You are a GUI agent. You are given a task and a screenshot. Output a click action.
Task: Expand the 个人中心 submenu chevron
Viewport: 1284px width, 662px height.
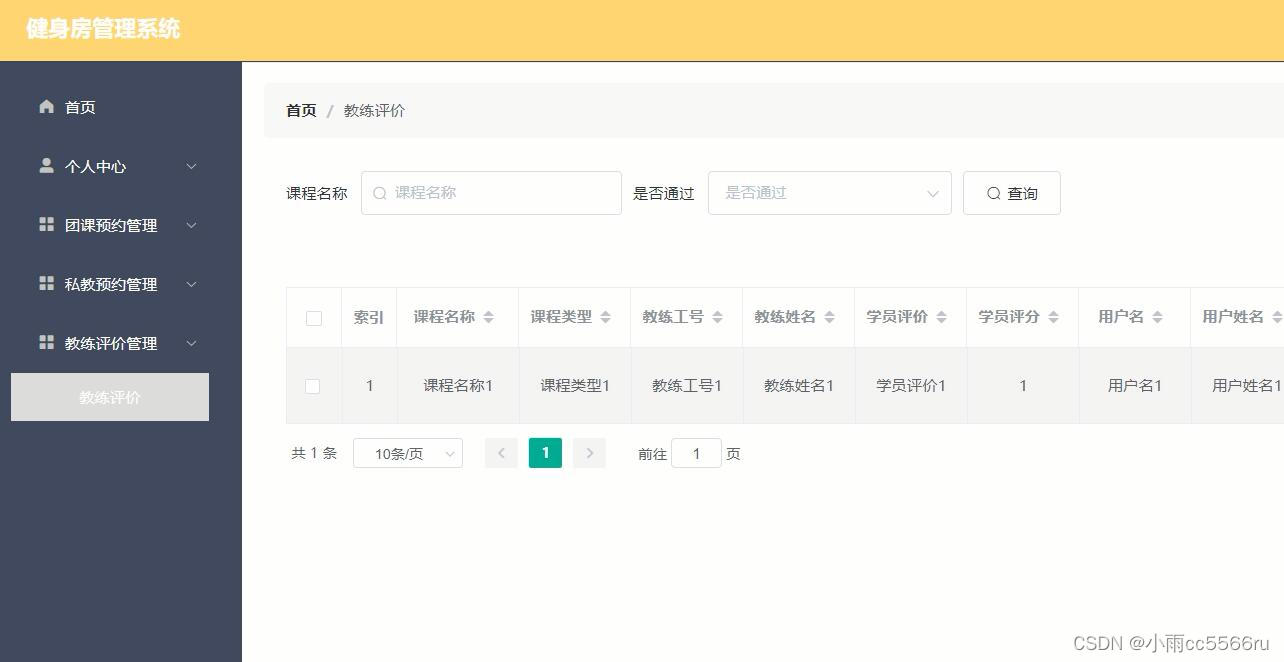(192, 166)
